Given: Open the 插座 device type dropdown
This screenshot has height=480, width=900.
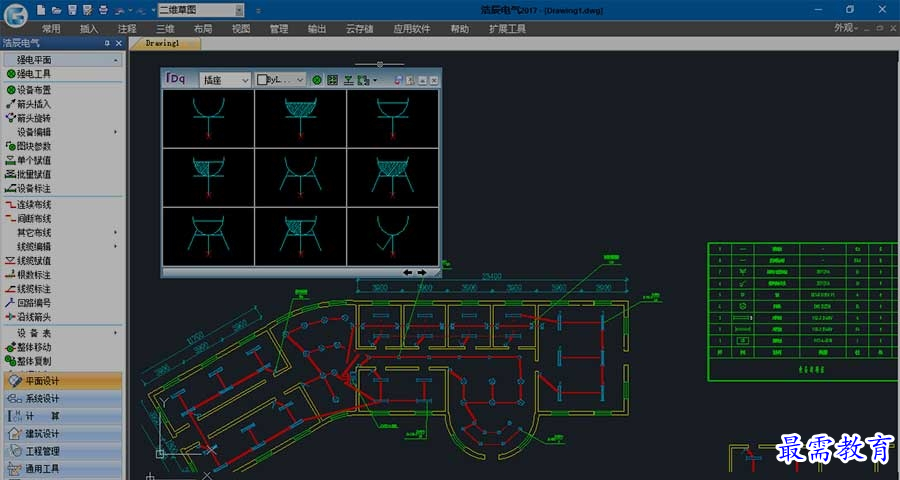Looking at the screenshot, I should tap(225, 80).
